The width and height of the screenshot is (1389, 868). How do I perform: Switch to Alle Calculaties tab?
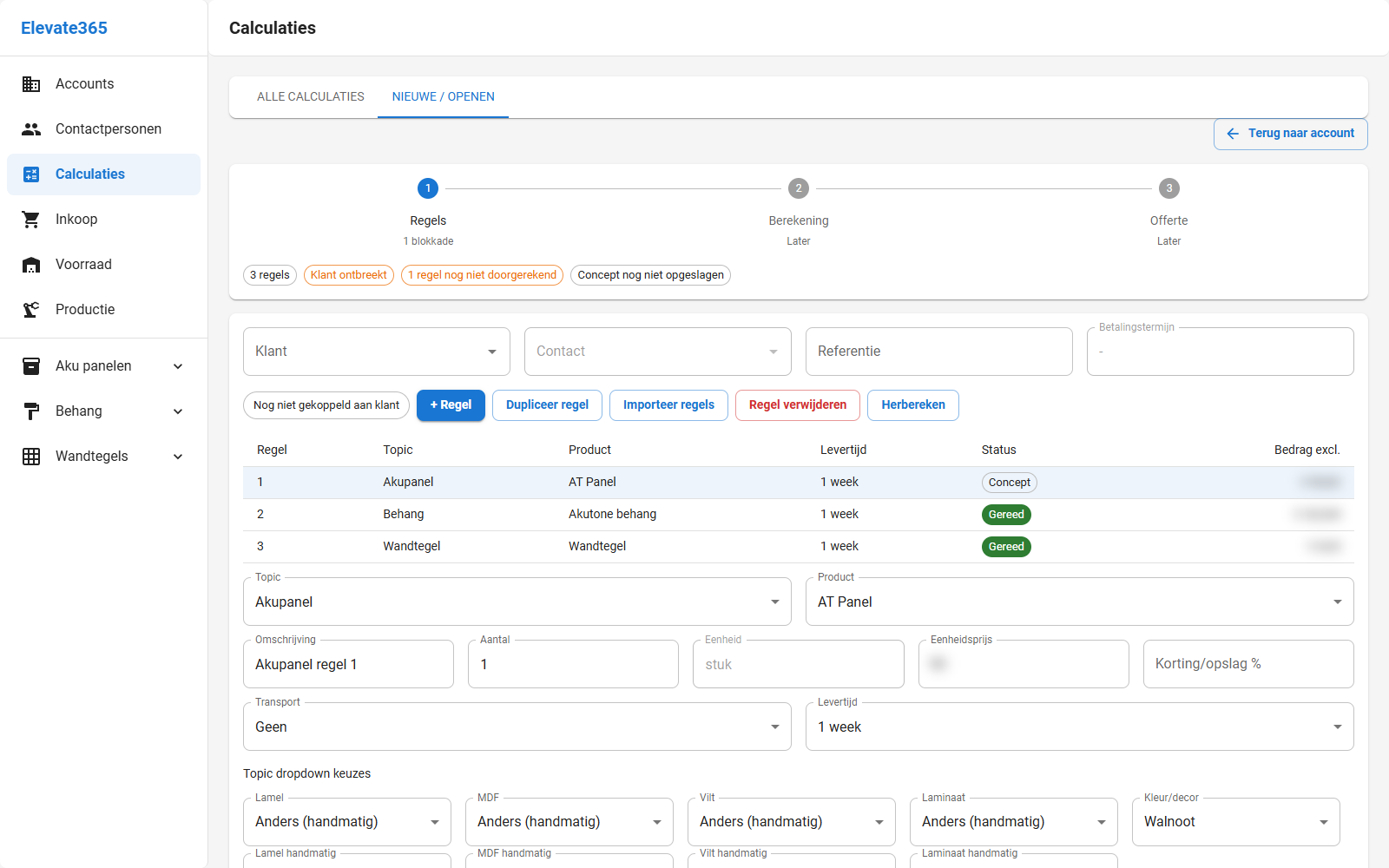[311, 97]
